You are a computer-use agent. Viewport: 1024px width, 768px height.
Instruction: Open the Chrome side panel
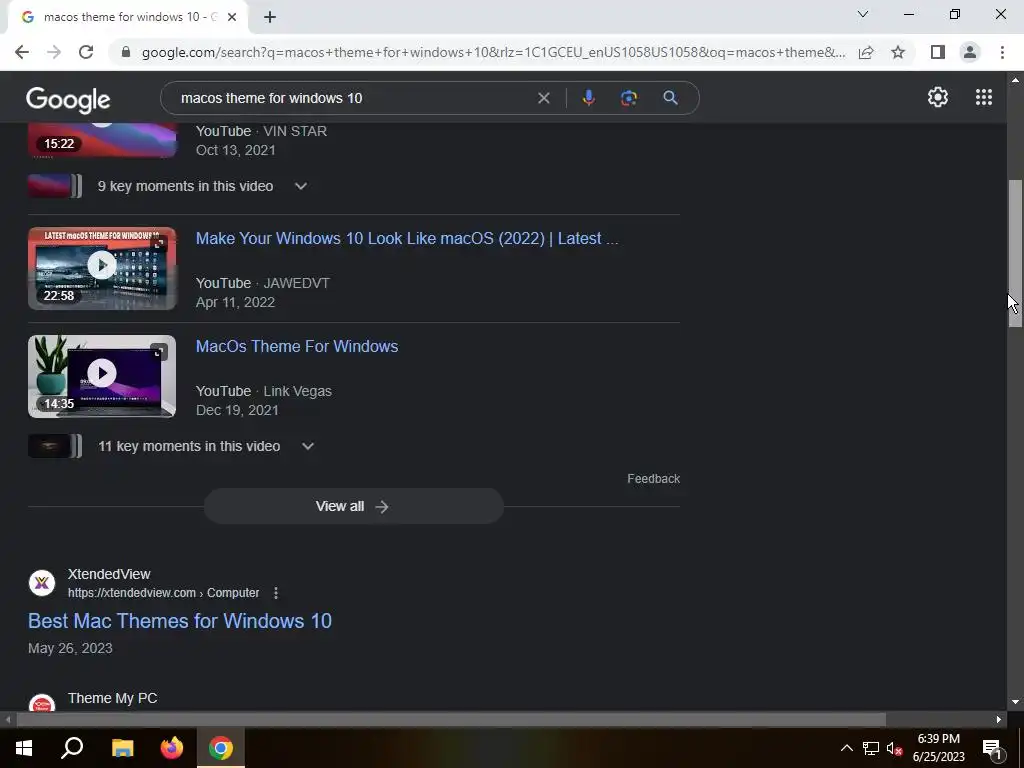(938, 52)
